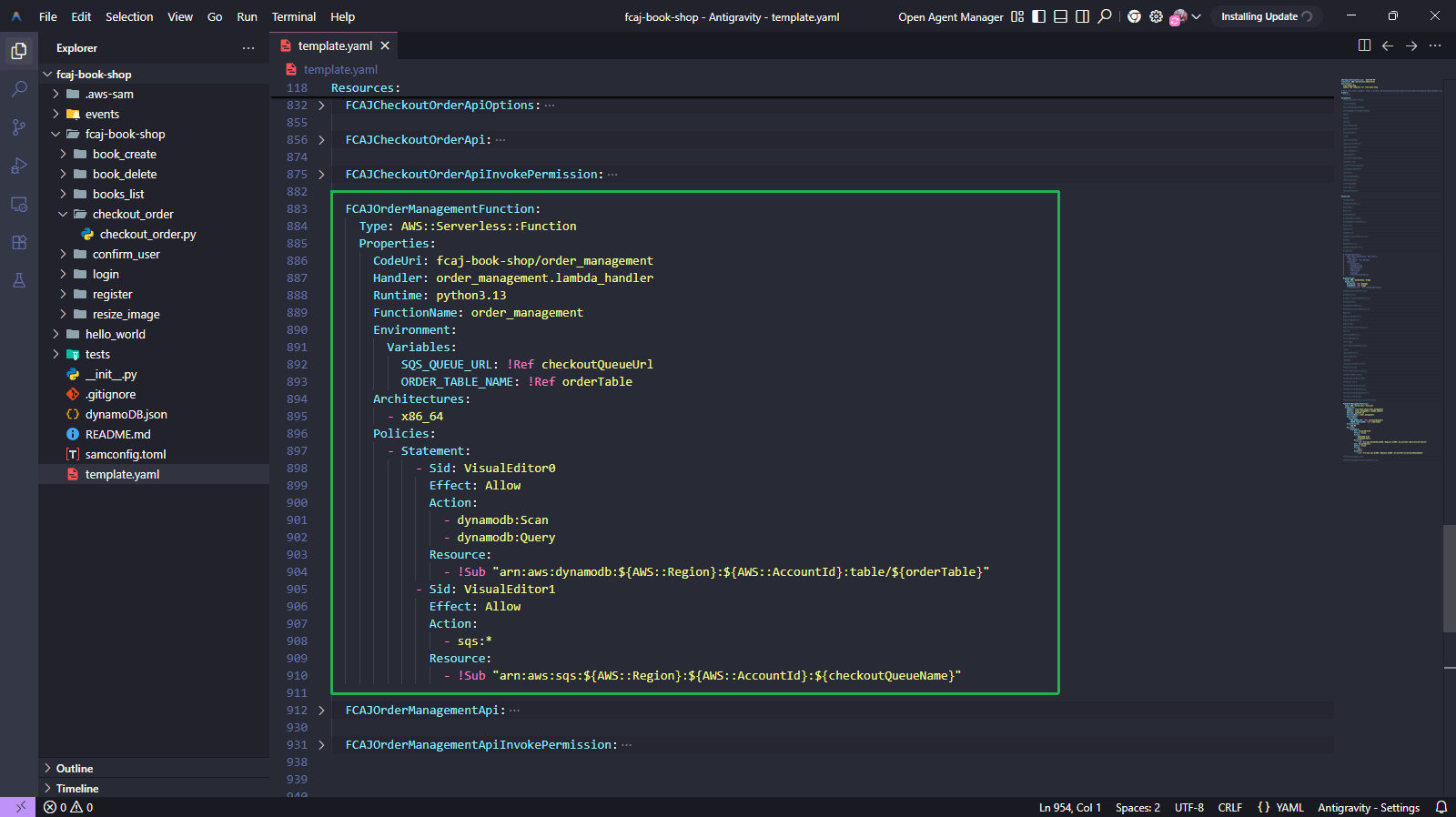Open the Testing flask view
Image resolution: width=1456 pixels, height=817 pixels.
[18, 280]
